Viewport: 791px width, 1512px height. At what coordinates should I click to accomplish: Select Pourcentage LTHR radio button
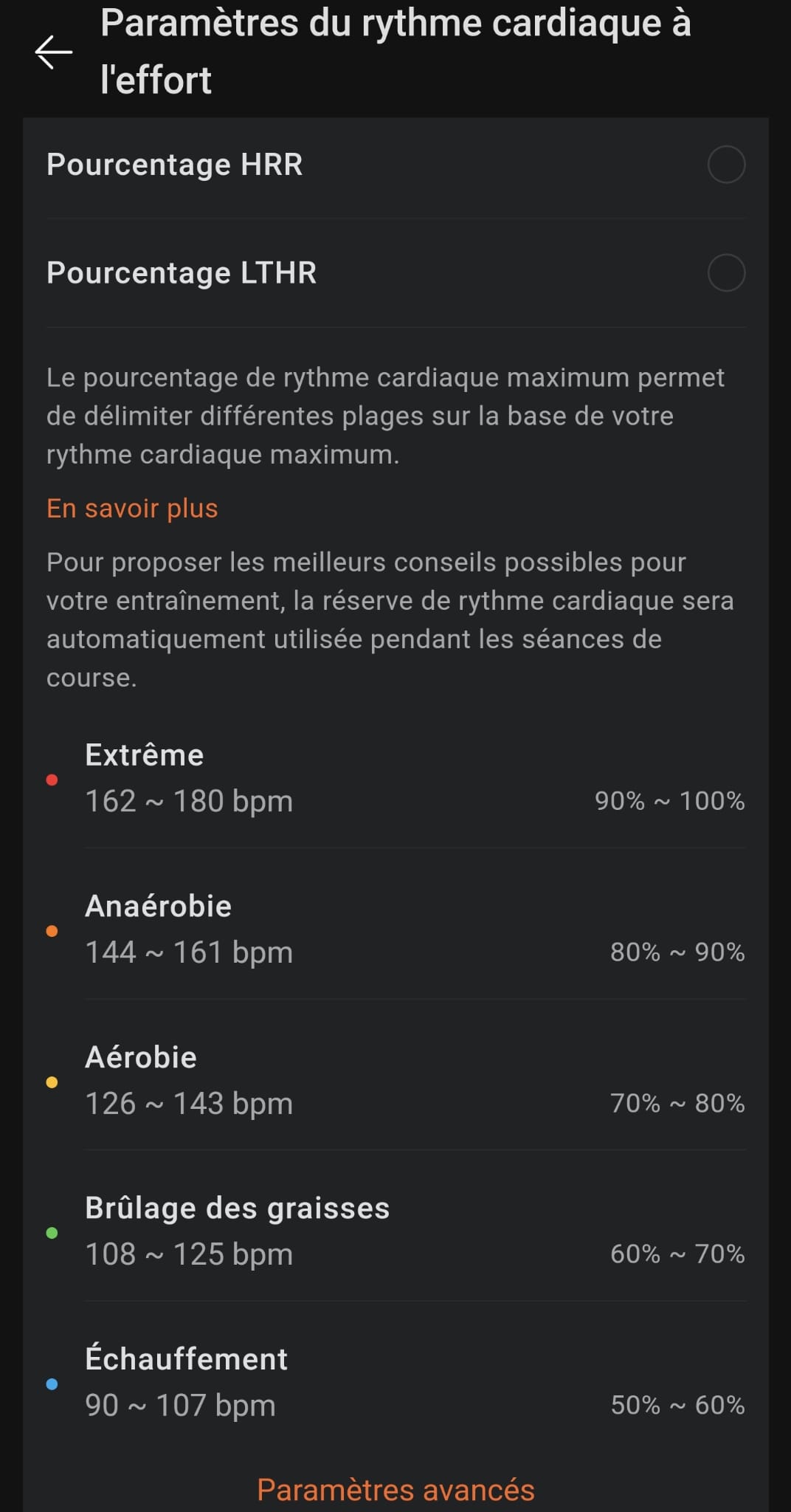726,273
